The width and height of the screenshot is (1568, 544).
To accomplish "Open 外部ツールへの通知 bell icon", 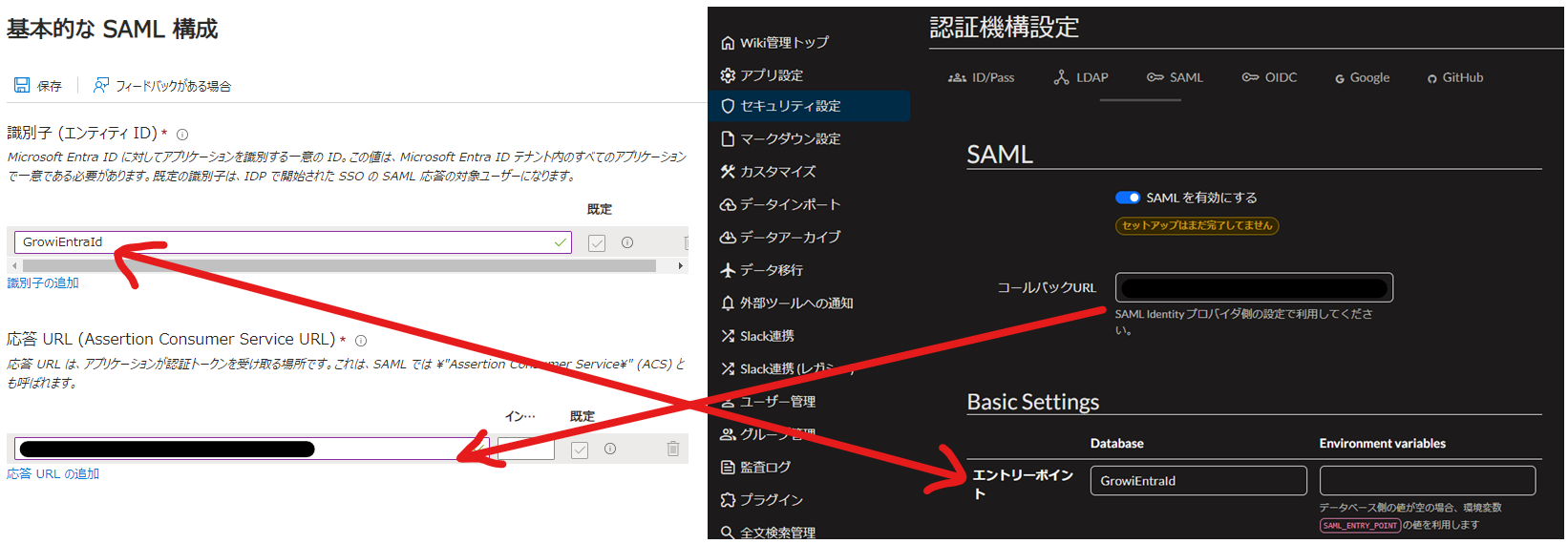I will (728, 303).
